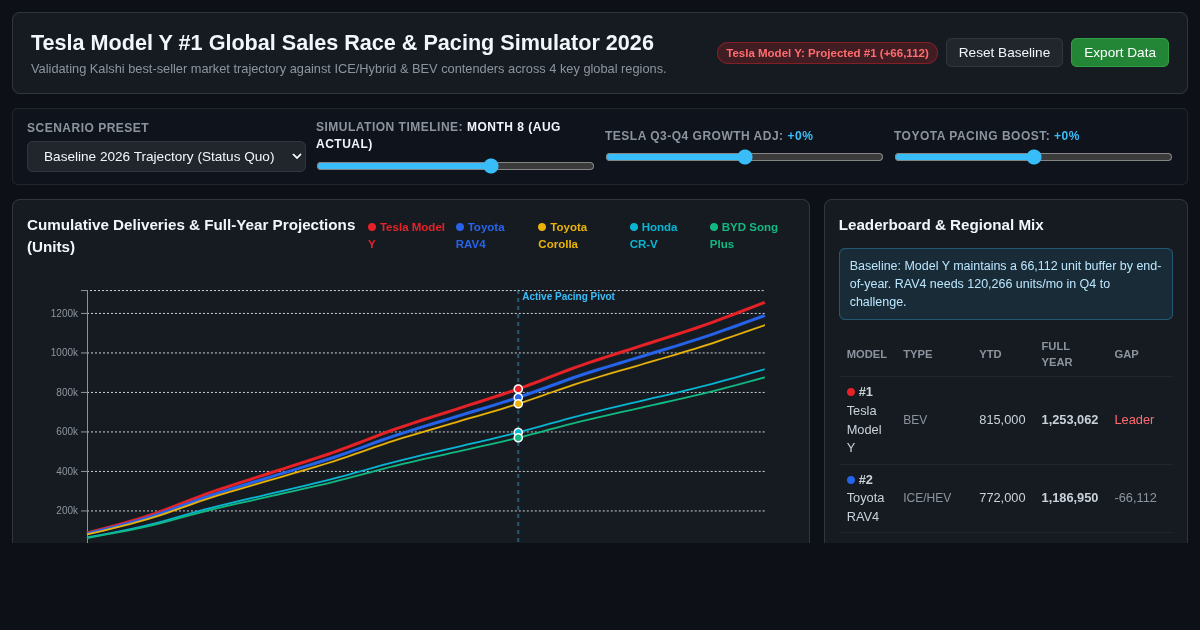Select the #1 Tesla Model Y row name

(864, 420)
